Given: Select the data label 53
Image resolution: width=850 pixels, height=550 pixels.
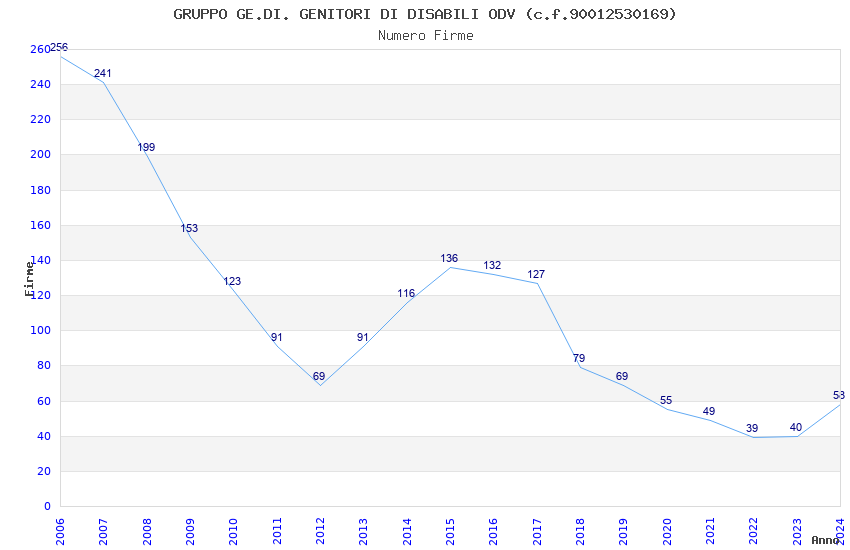Looking at the screenshot, I should (x=839, y=396).
